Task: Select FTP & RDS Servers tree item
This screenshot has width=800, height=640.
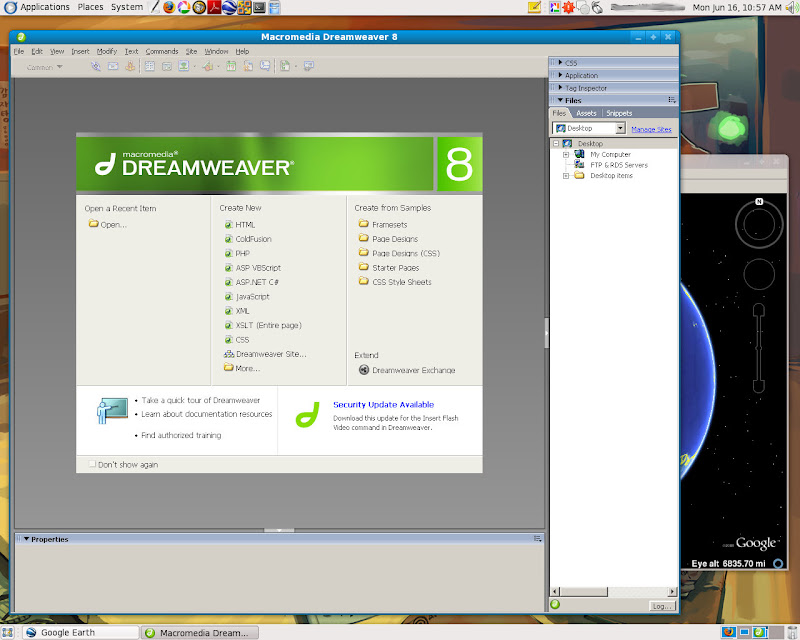Action: 618,165
